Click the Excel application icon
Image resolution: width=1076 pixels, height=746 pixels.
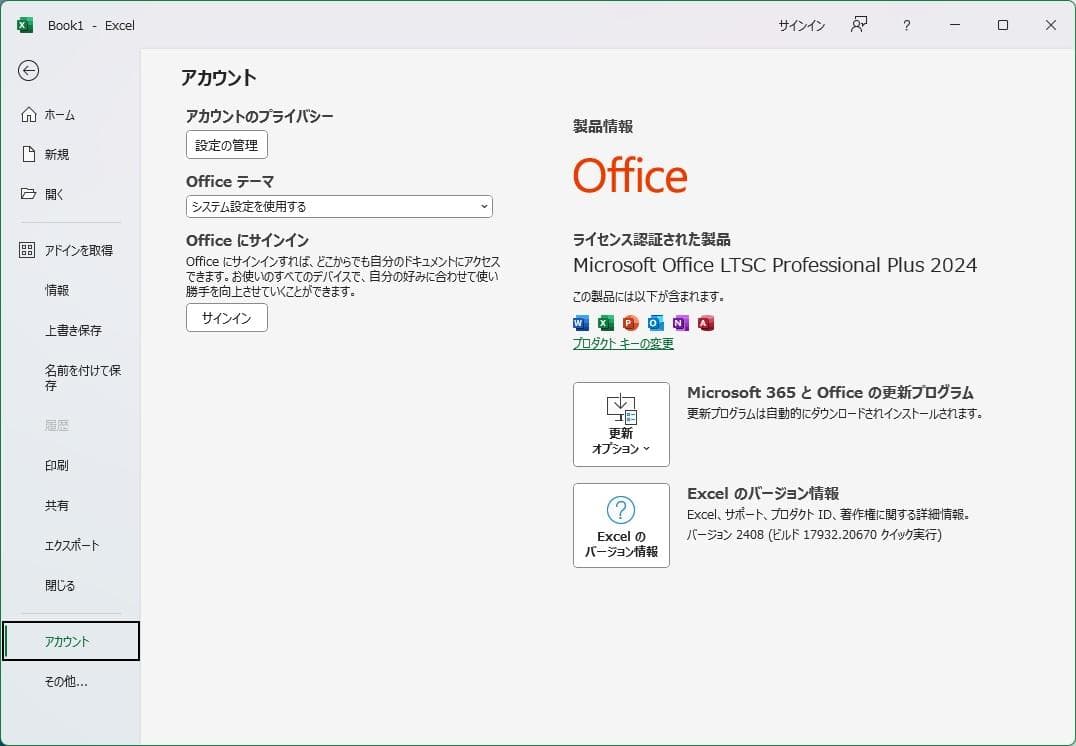(x=605, y=322)
